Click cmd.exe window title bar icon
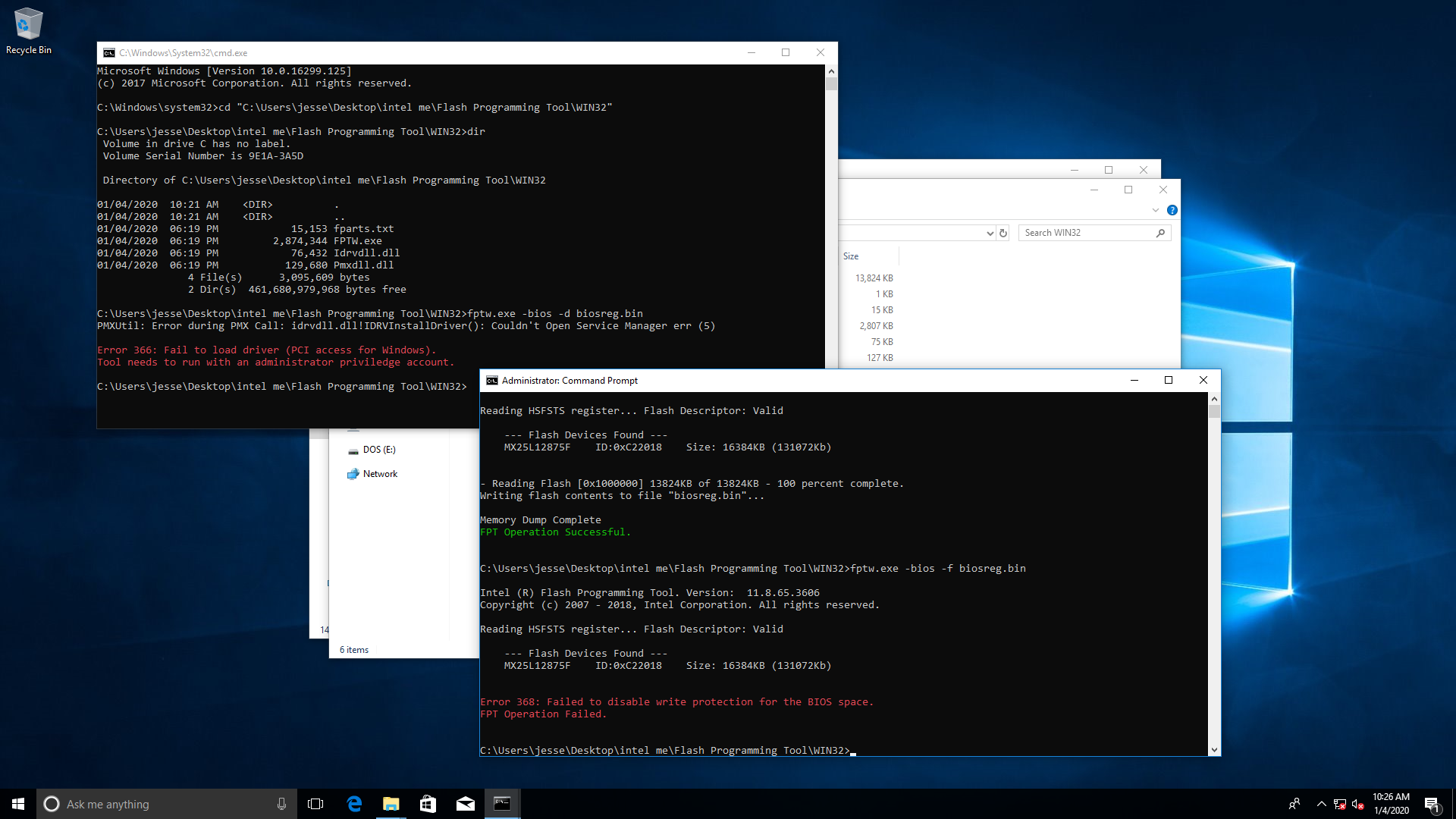This screenshot has height=819, width=1456. (x=109, y=53)
